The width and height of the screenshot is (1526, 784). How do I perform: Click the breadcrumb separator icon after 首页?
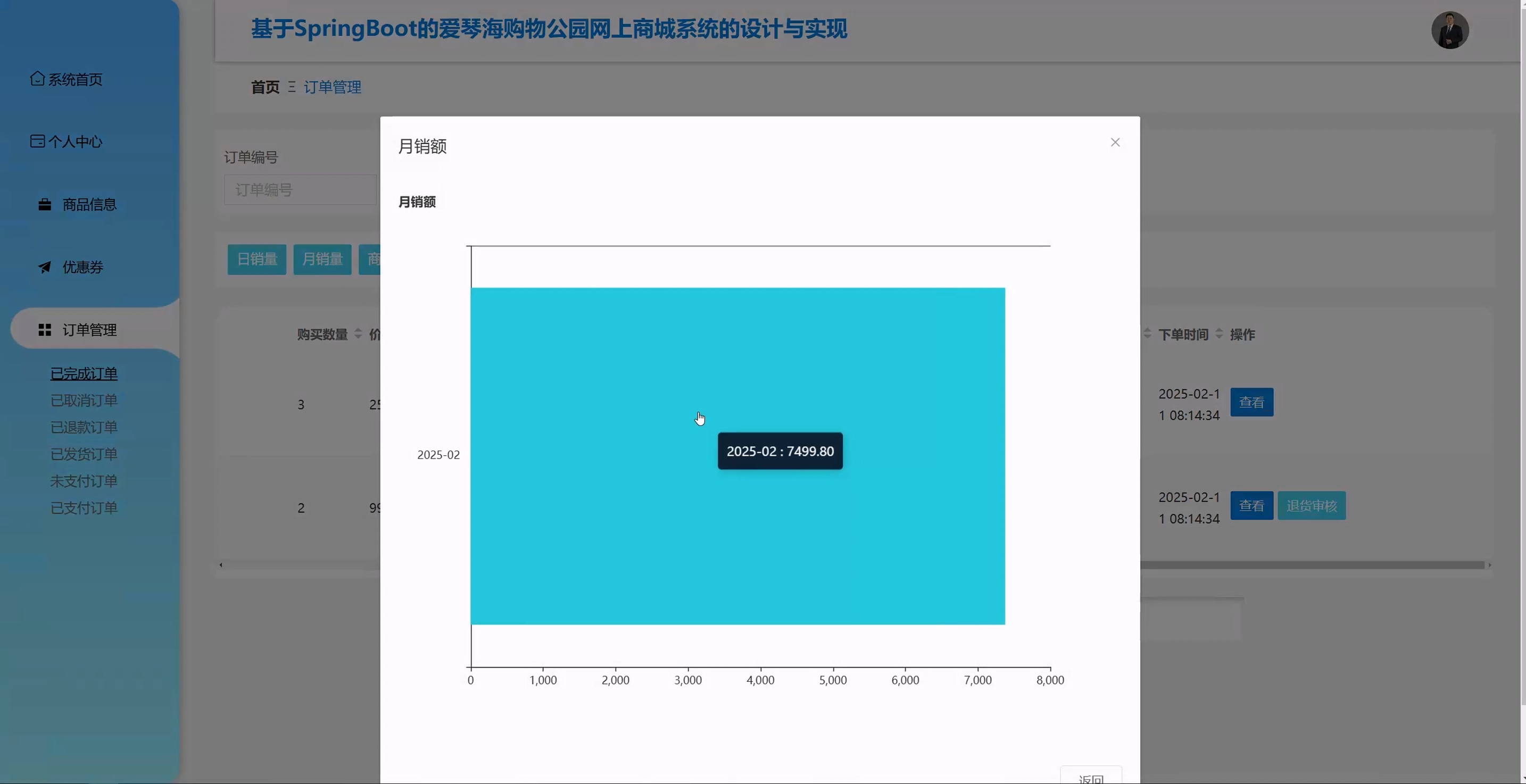[x=292, y=87]
